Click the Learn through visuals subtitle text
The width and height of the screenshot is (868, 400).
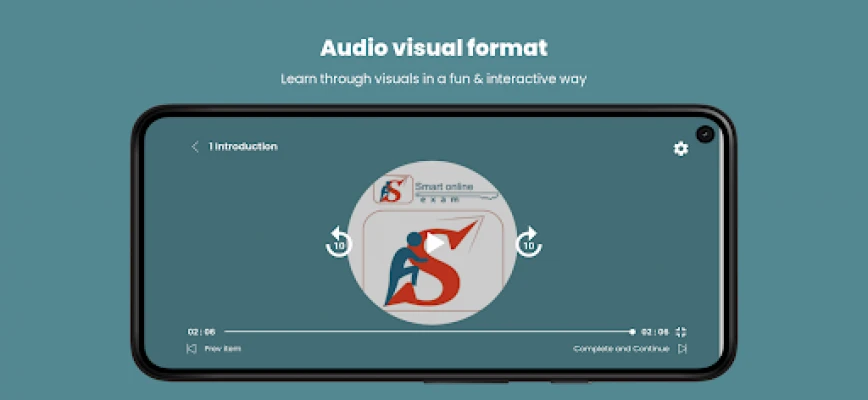tap(433, 79)
